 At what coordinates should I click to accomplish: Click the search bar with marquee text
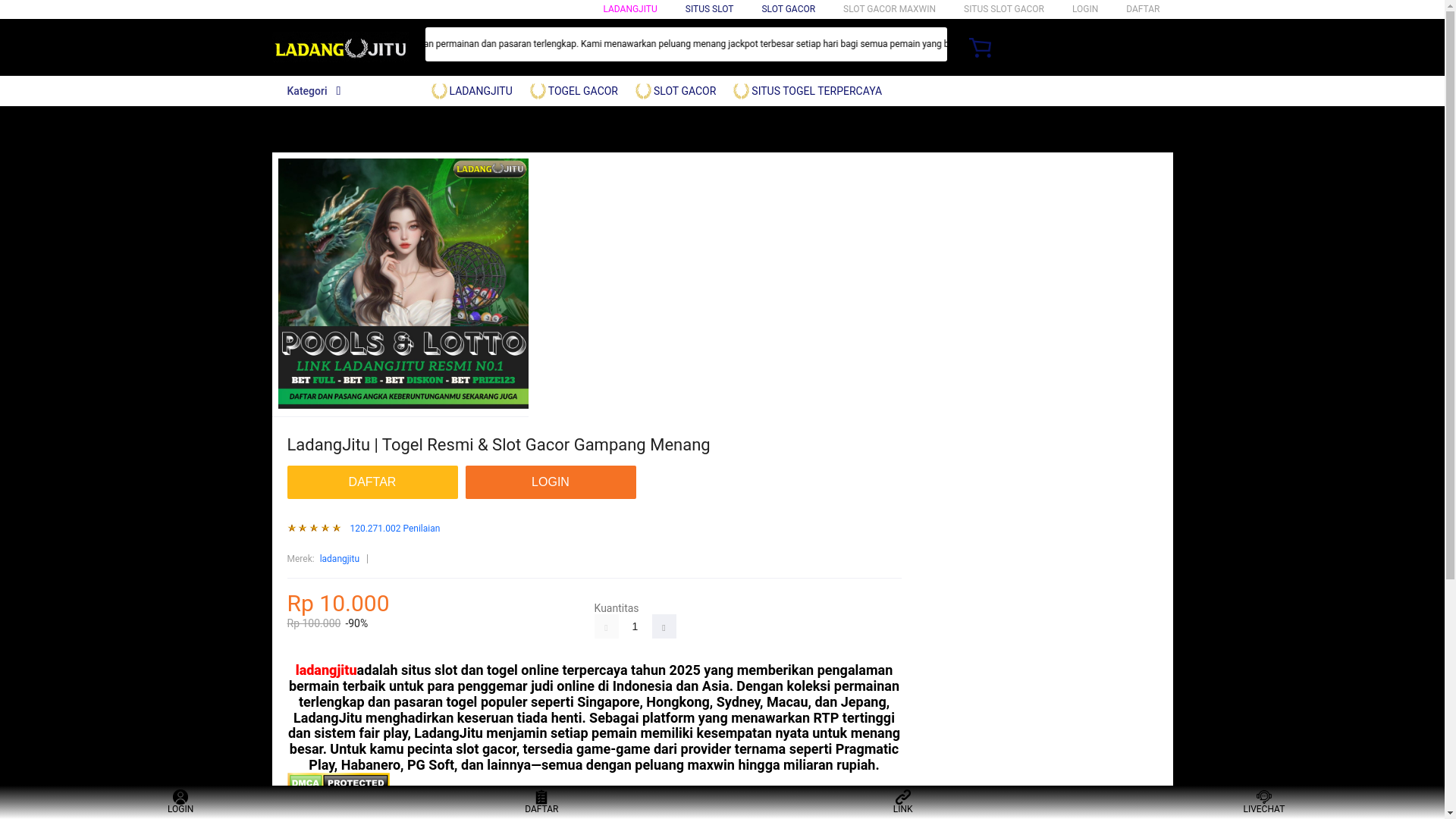(686, 44)
